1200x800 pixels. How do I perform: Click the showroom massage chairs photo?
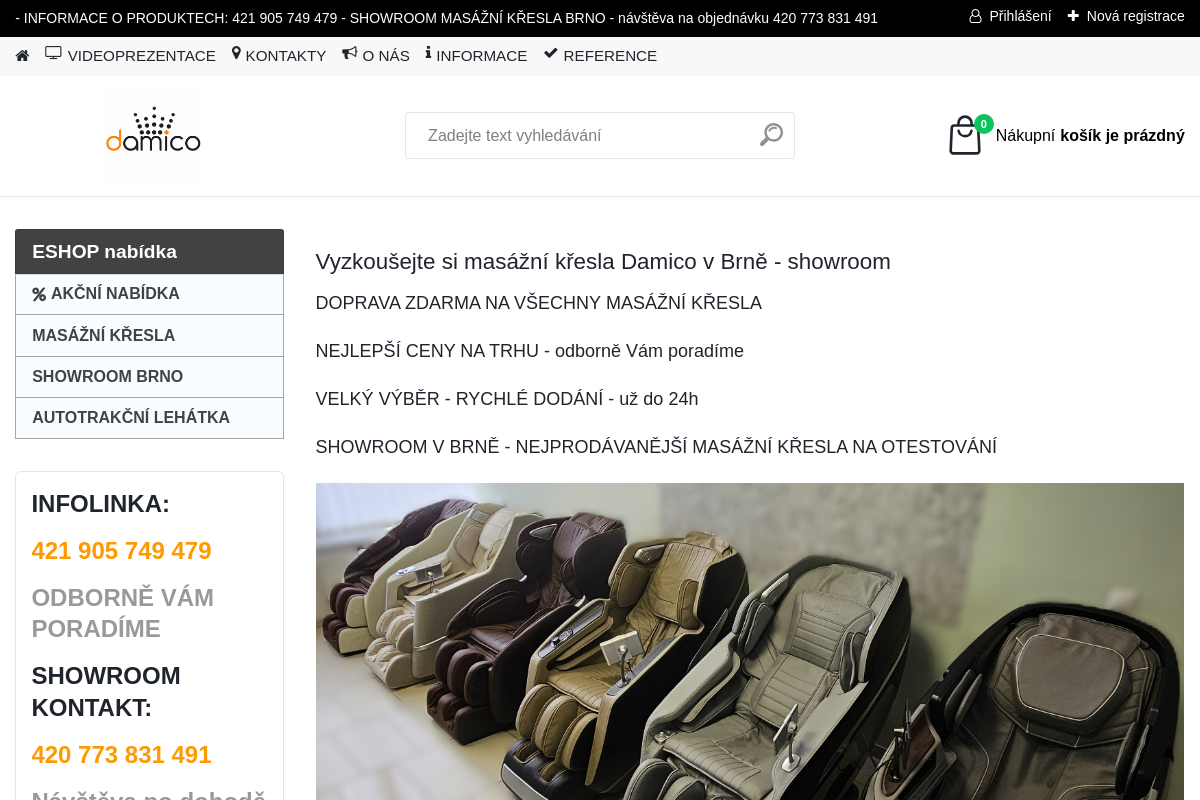click(x=749, y=640)
